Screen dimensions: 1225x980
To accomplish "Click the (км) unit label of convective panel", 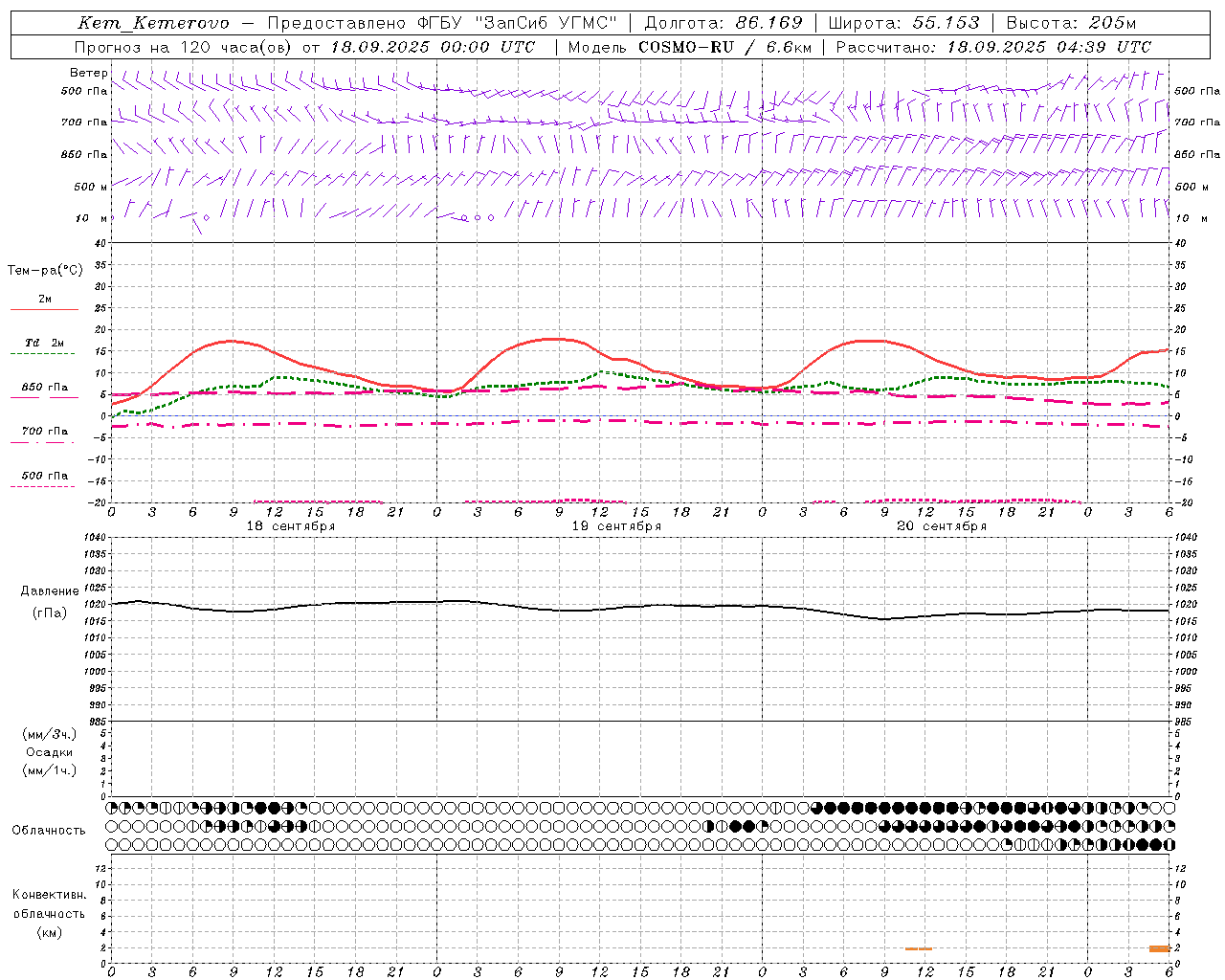I will [x=49, y=932].
